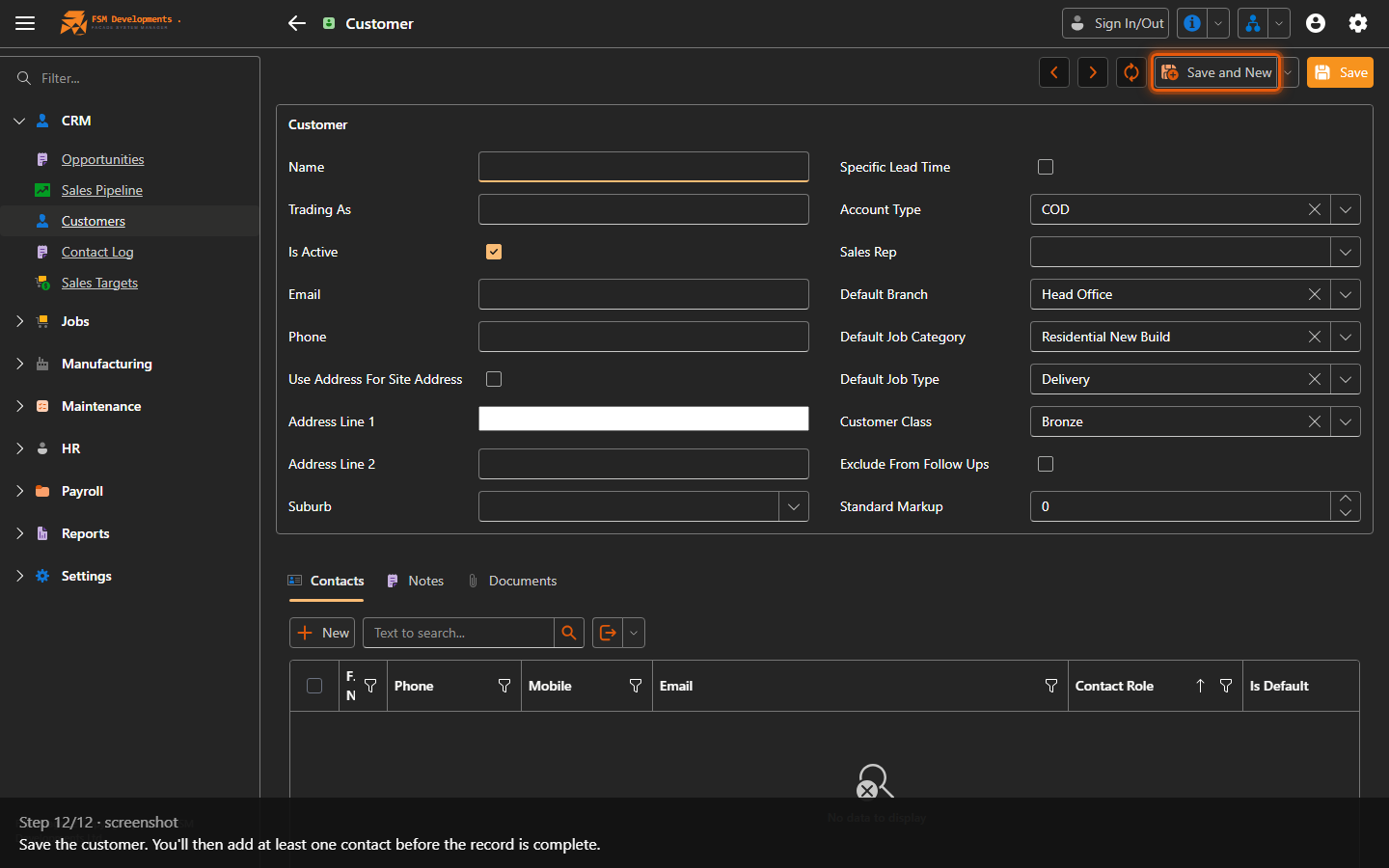The width and height of the screenshot is (1389, 868).
Task: Open the user account profile icon
Action: tap(1316, 23)
